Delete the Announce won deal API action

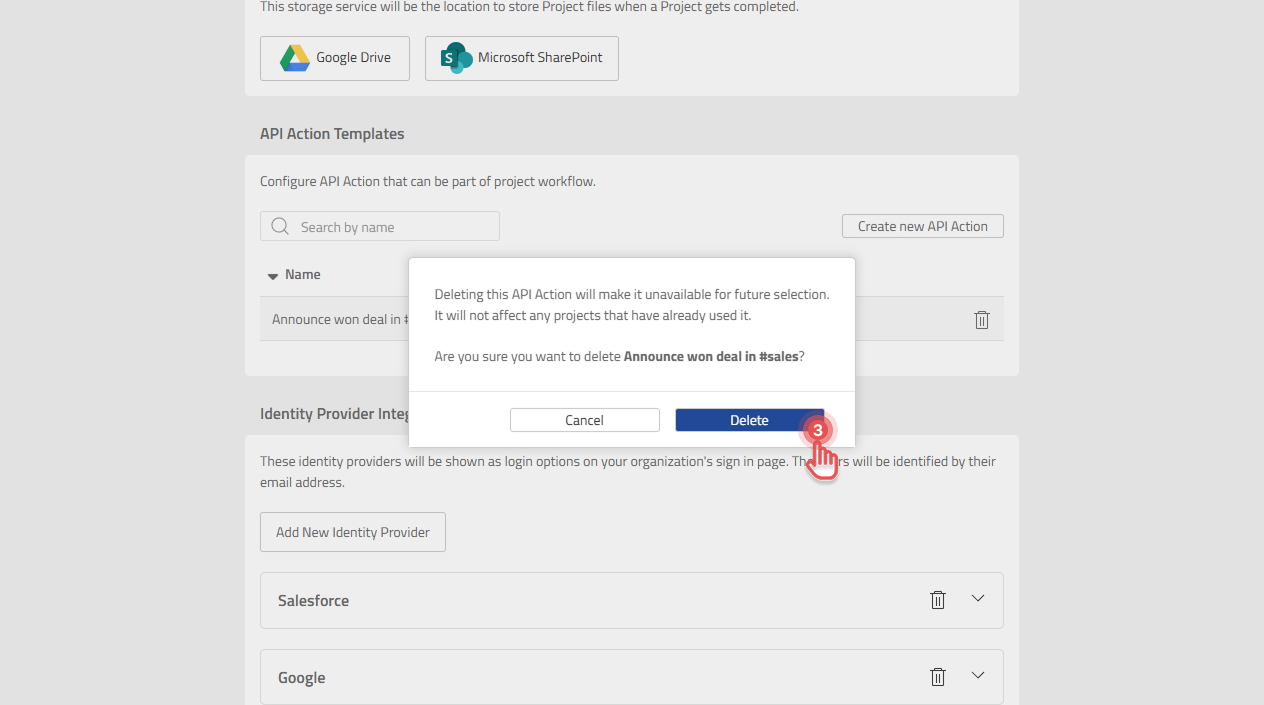[x=982, y=320]
